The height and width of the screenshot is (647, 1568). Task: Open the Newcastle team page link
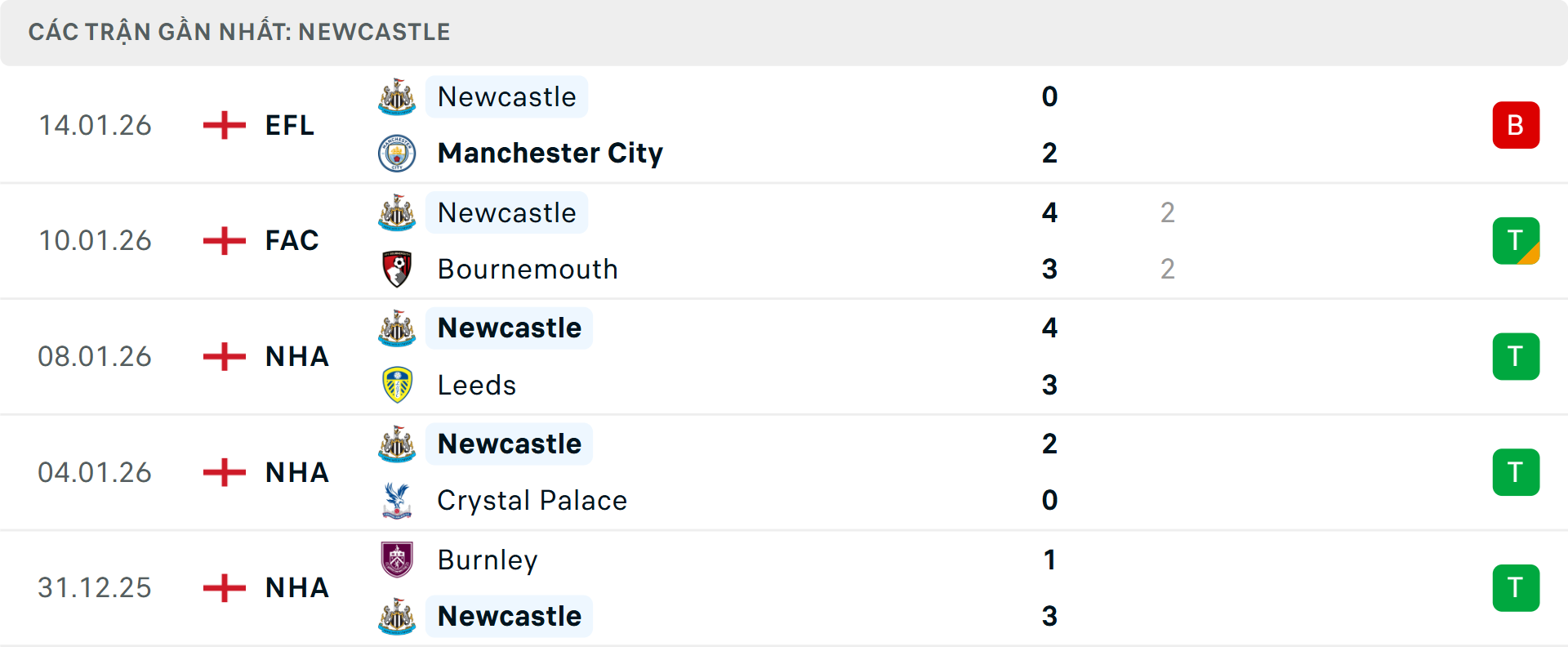507,96
